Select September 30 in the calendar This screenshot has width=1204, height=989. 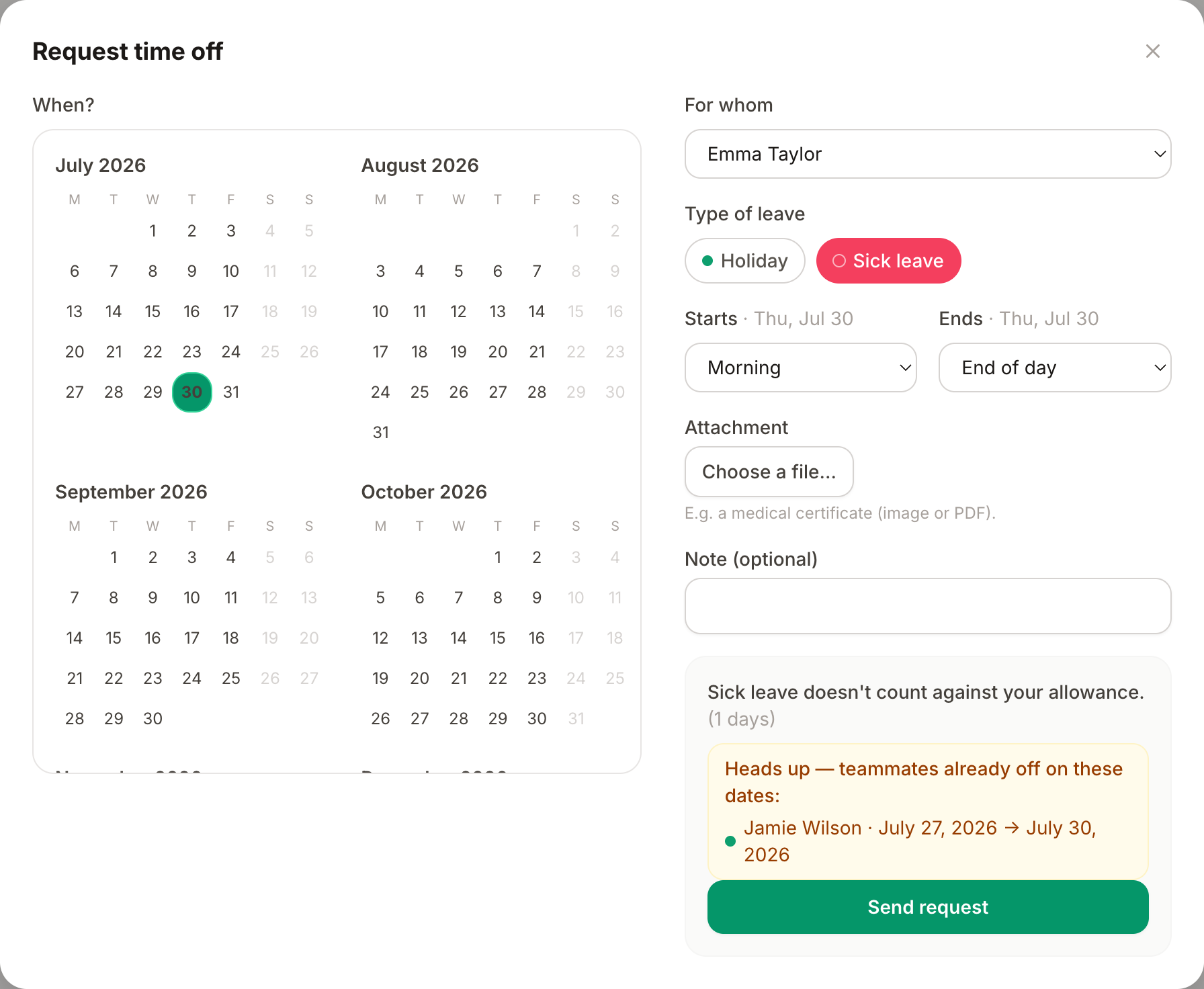click(x=153, y=719)
